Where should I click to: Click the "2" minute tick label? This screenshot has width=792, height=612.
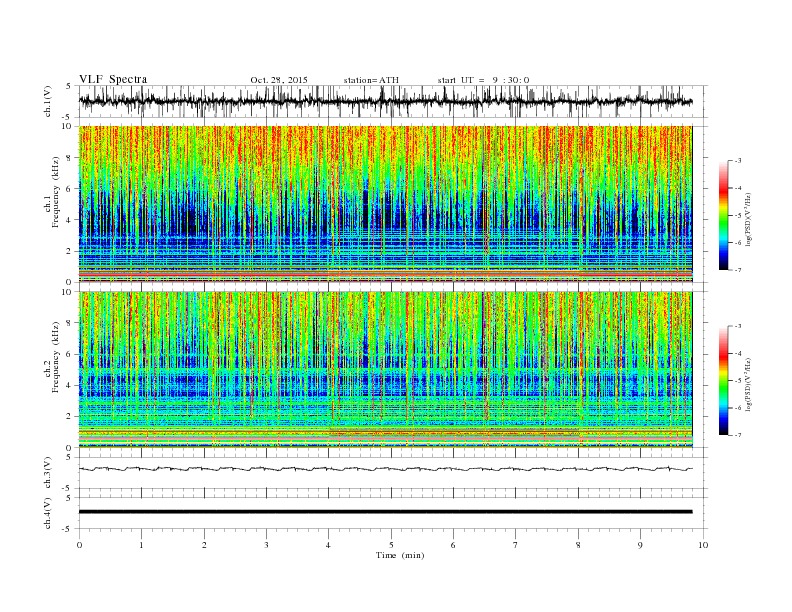204,545
